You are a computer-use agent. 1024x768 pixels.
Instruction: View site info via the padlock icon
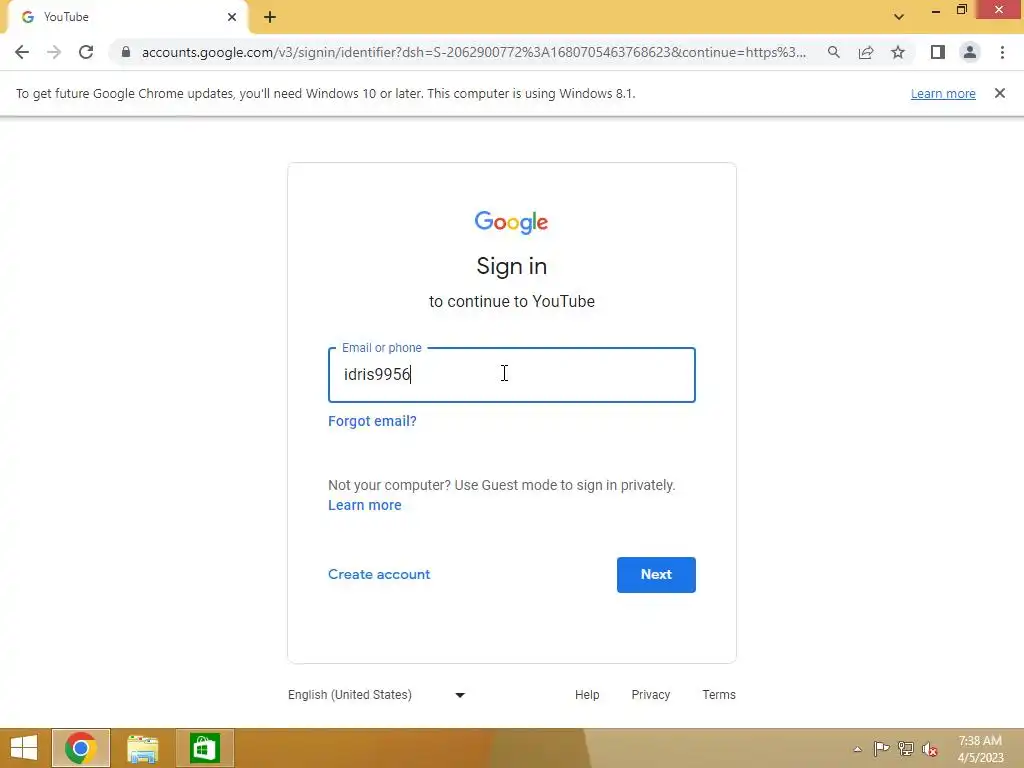tap(126, 52)
